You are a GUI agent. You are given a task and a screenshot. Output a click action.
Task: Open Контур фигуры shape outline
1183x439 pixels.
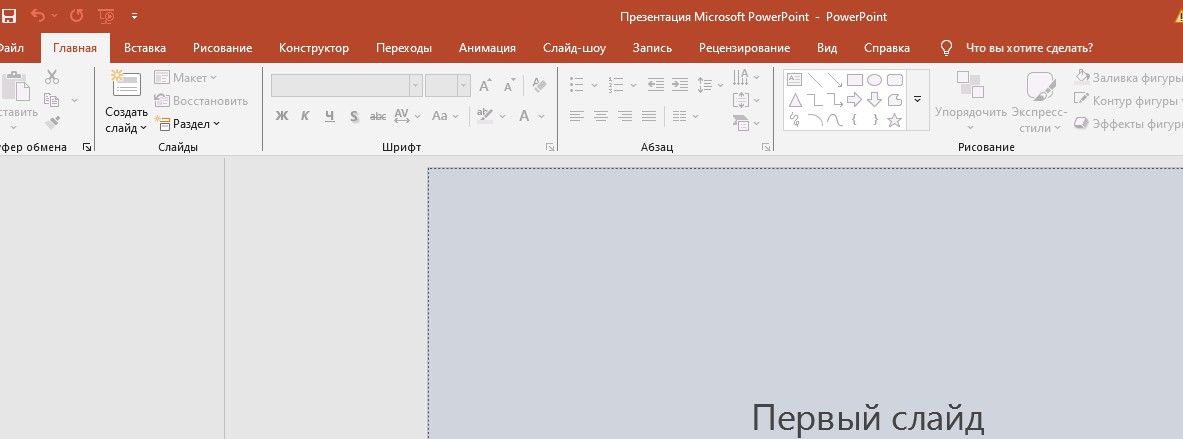click(1128, 100)
